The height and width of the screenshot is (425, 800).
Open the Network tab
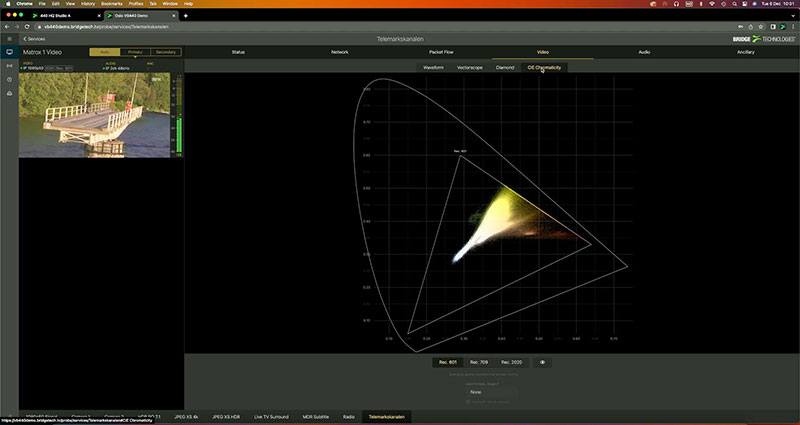point(340,52)
